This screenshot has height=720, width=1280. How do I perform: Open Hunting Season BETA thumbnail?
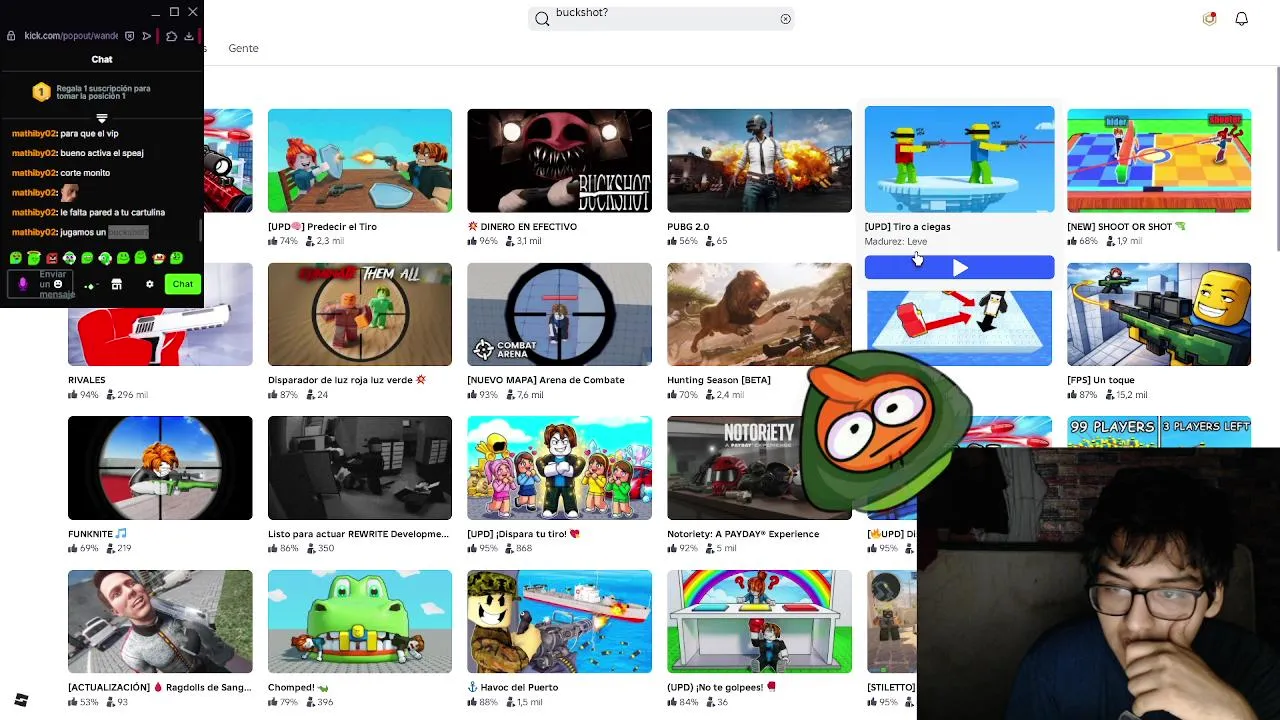coord(759,314)
